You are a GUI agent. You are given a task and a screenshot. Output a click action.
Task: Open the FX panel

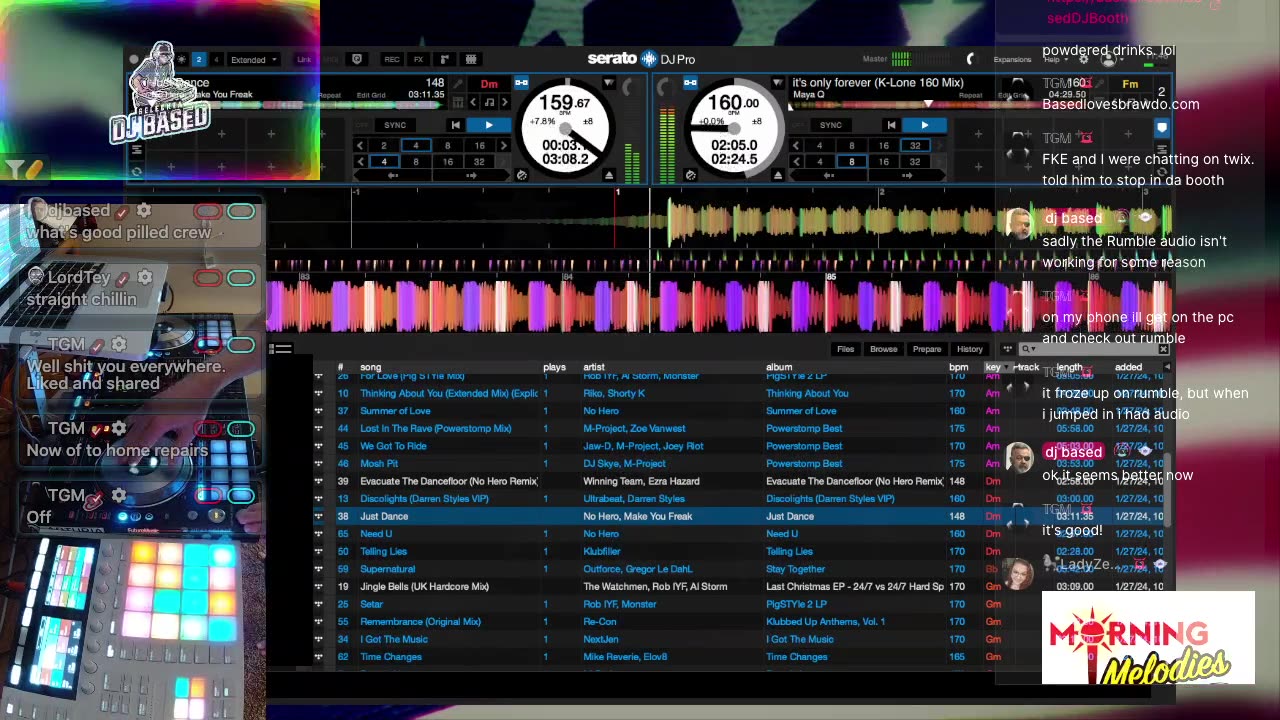click(418, 60)
